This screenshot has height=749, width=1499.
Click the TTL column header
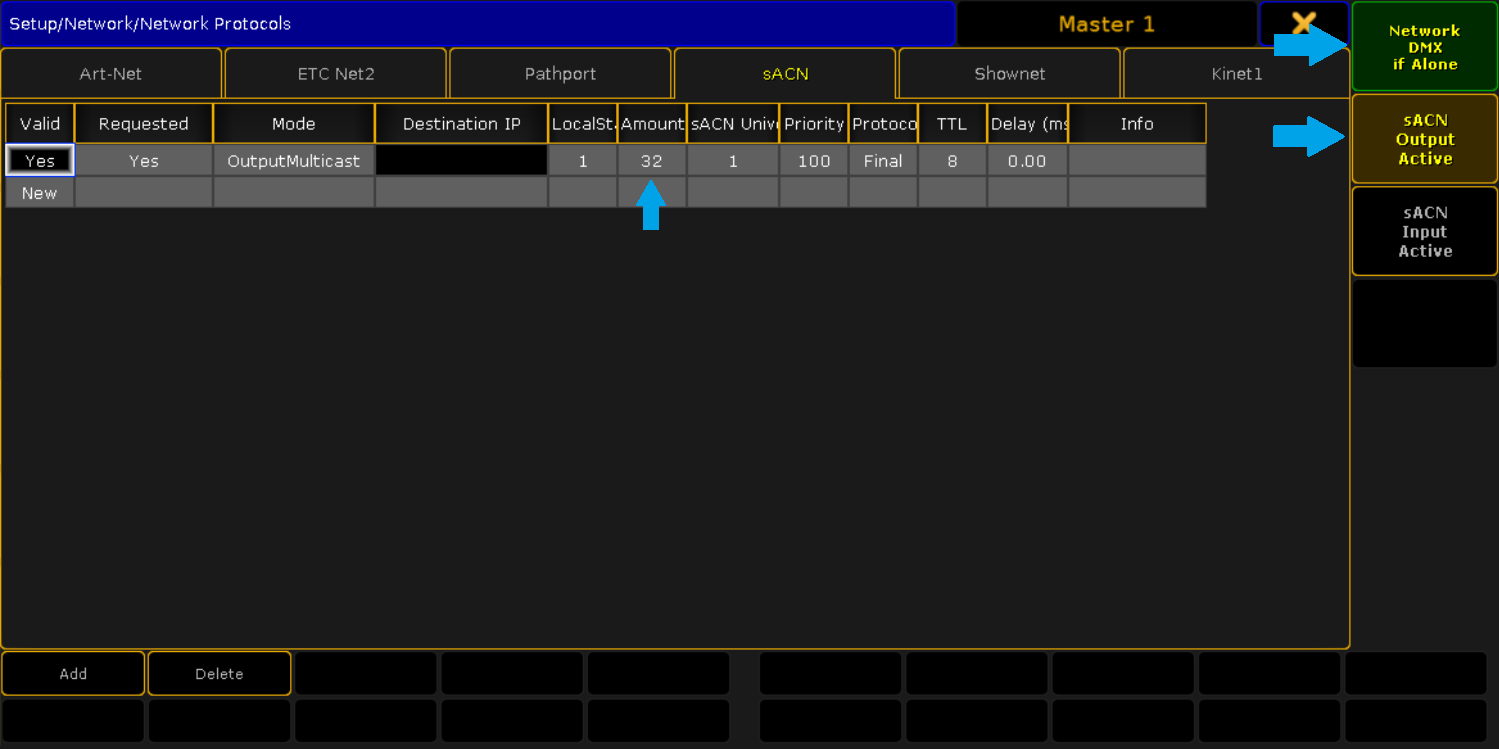coord(952,124)
